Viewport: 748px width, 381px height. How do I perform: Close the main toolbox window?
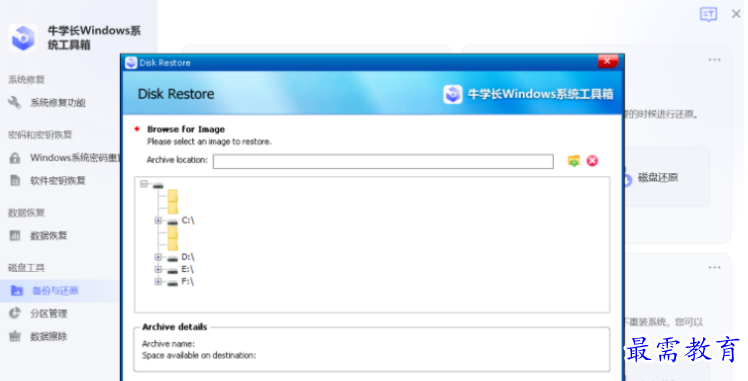tap(736, 14)
